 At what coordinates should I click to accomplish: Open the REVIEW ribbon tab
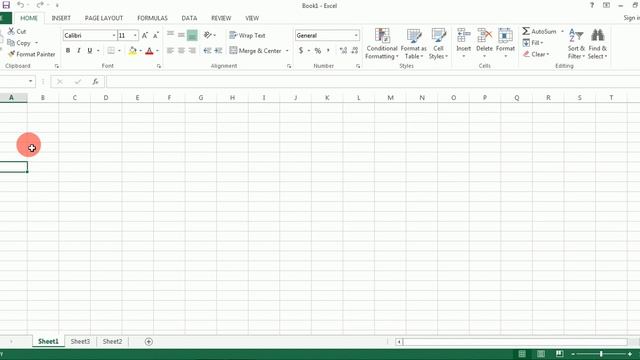(221, 18)
